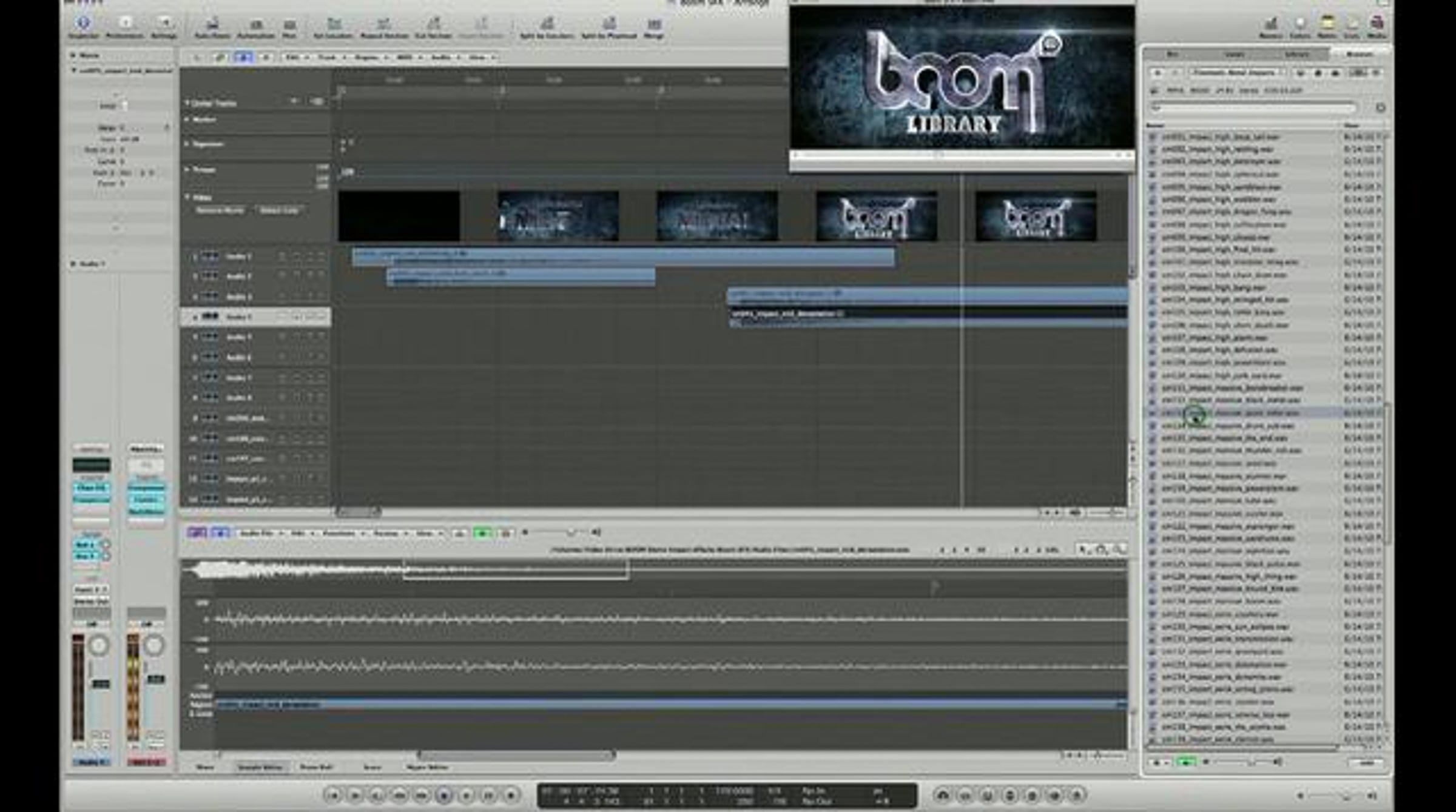Click the Stop transport button
1456x812 pixels.
coord(444,795)
